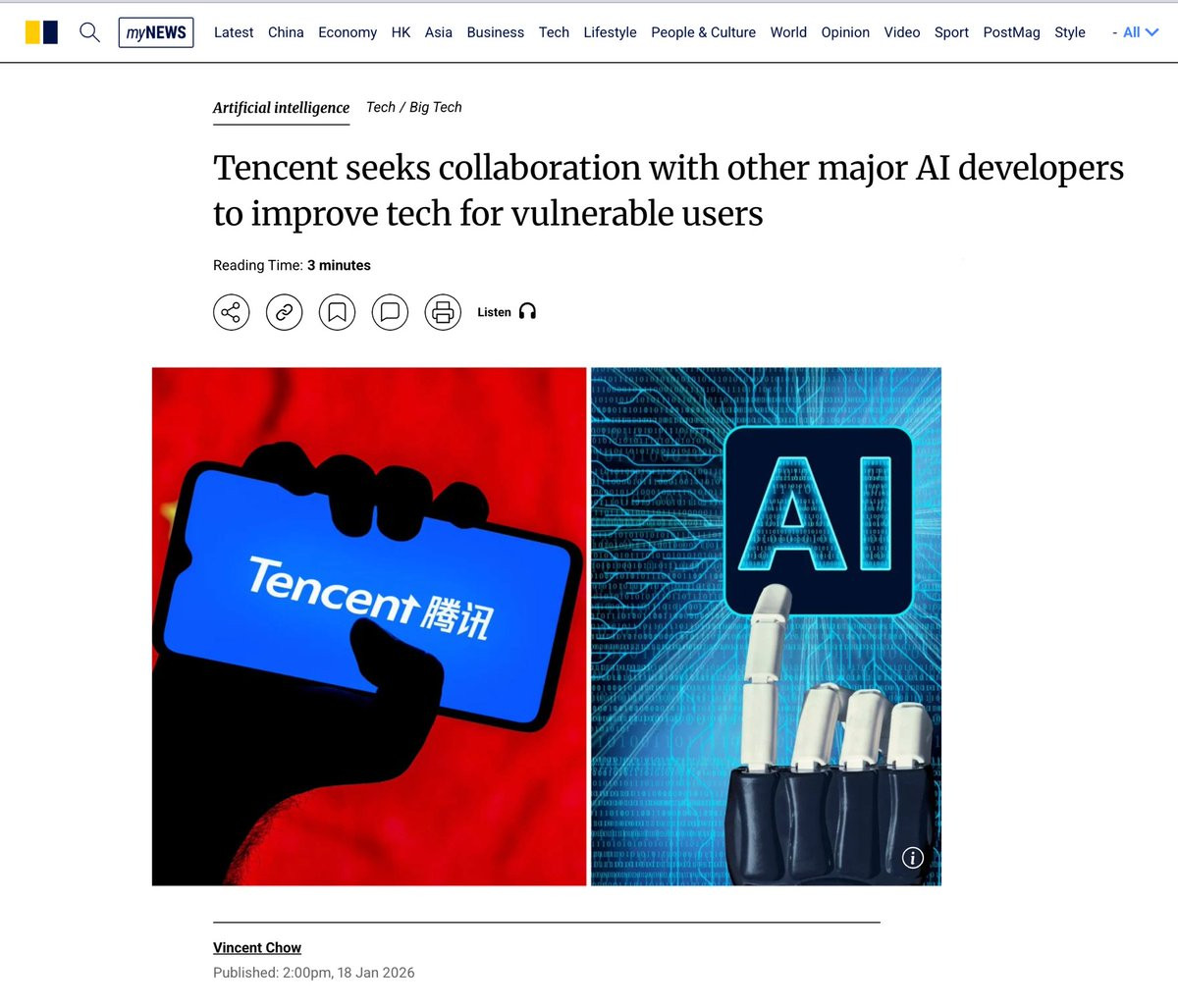This screenshot has width=1178, height=1008.
Task: Show image info via the i icon
Action: click(x=913, y=858)
